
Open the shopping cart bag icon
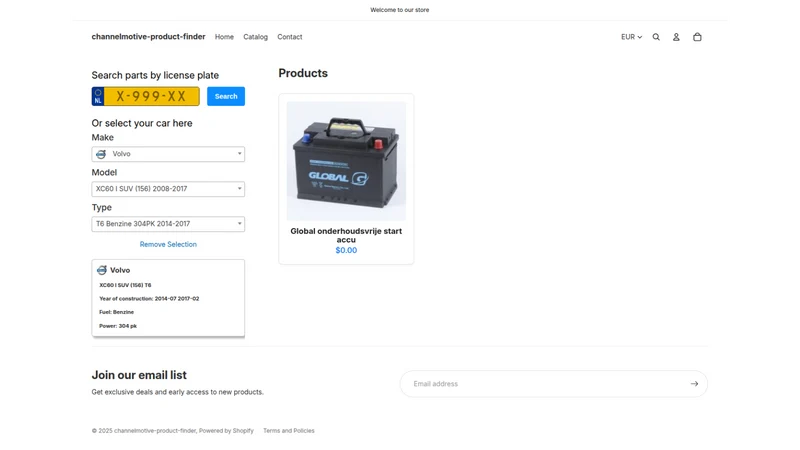[697, 37]
